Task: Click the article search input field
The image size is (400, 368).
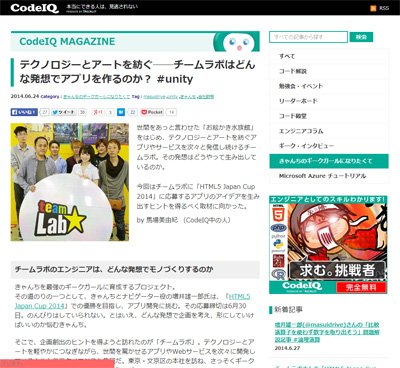Action: pos(308,37)
